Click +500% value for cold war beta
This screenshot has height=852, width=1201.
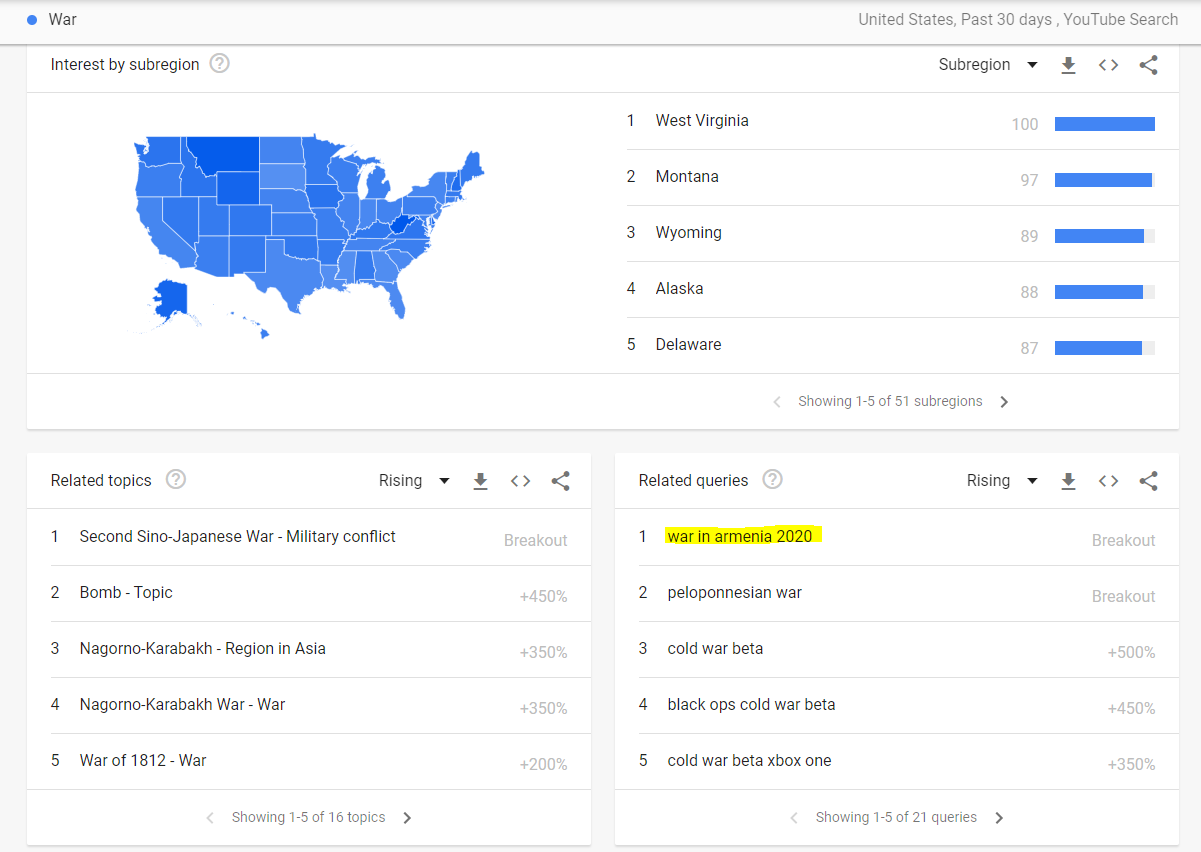tap(1131, 653)
